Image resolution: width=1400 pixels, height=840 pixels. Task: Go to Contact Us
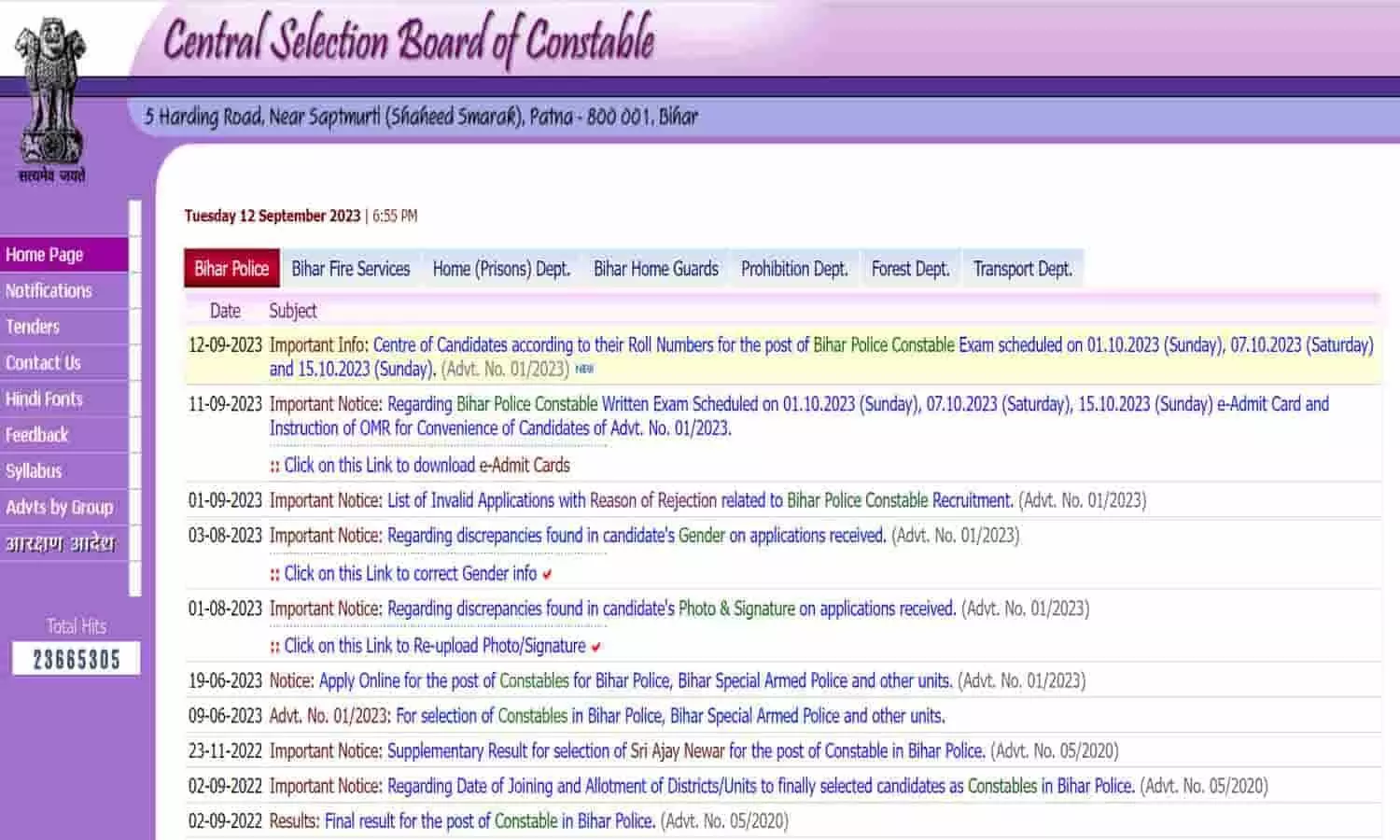pos(42,363)
